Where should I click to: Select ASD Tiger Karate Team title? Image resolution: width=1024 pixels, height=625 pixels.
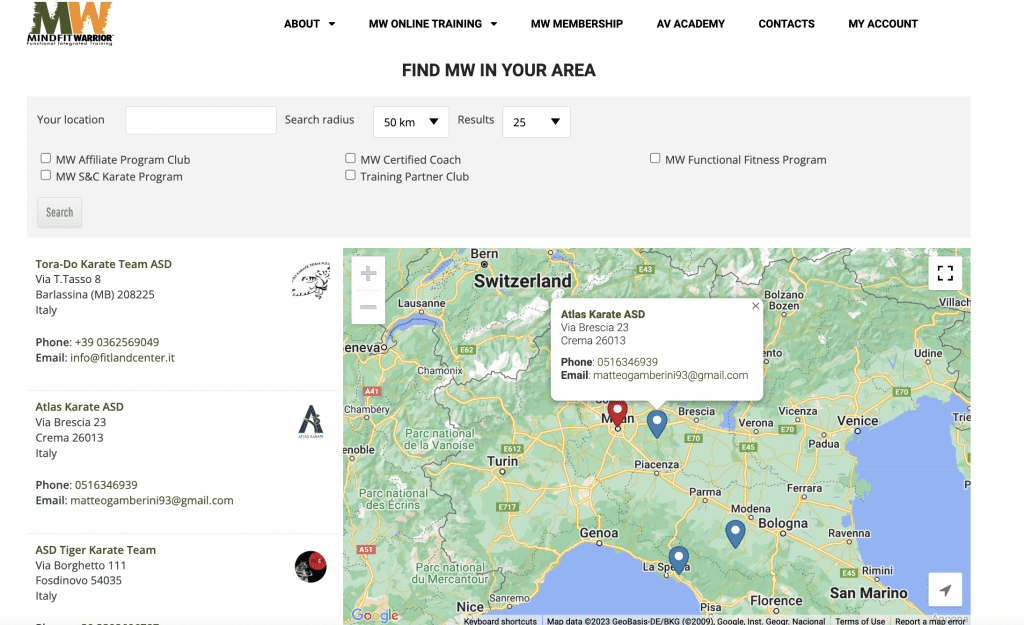95,550
